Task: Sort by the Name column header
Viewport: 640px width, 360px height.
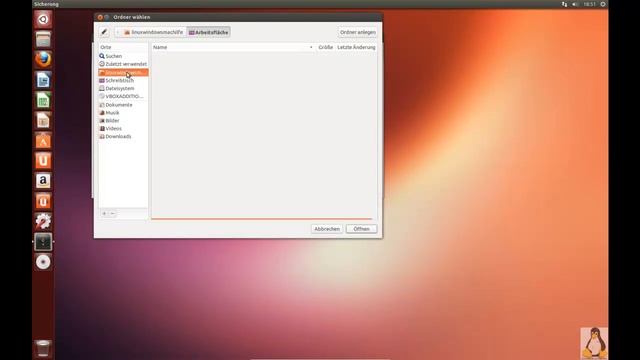Action: (x=233, y=47)
